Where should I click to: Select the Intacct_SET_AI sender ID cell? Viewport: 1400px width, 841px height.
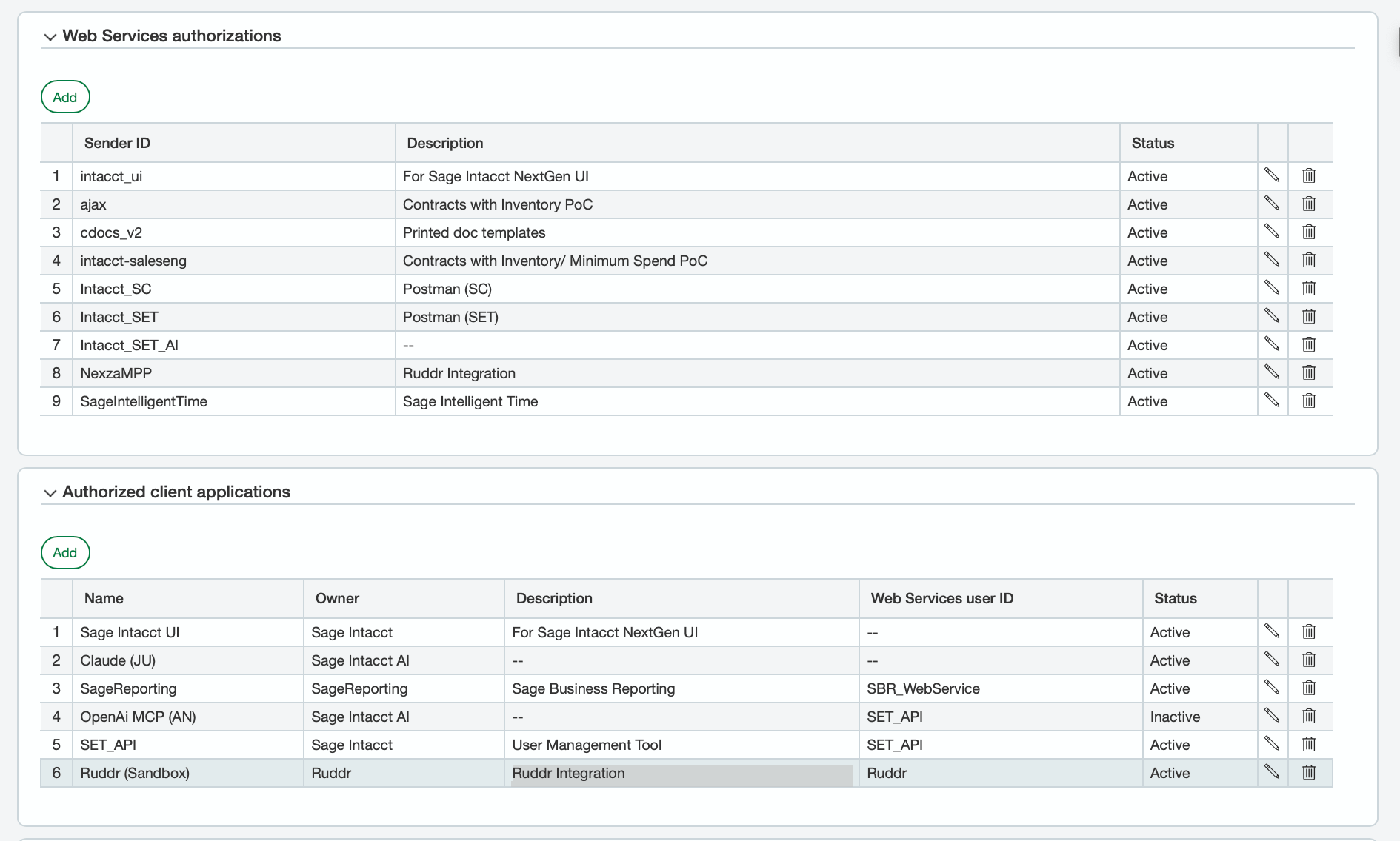[234, 345]
